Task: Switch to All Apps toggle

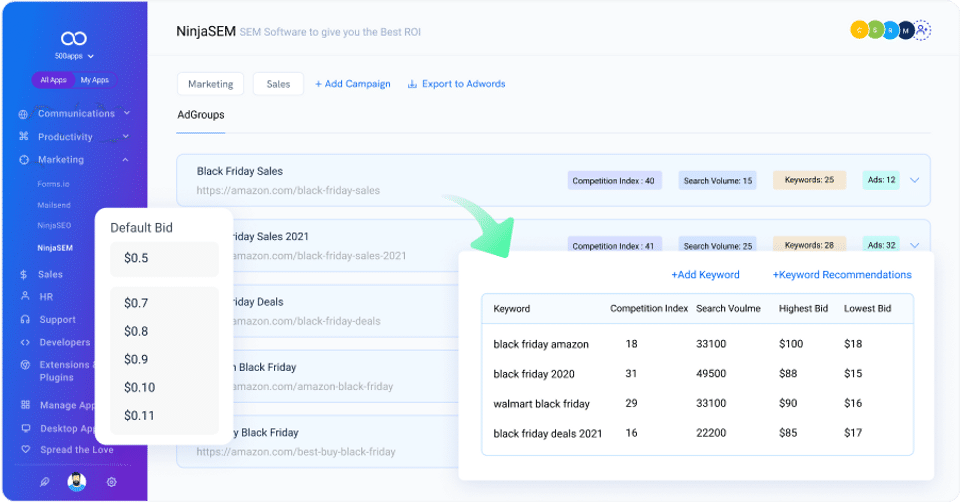Action: (53, 80)
